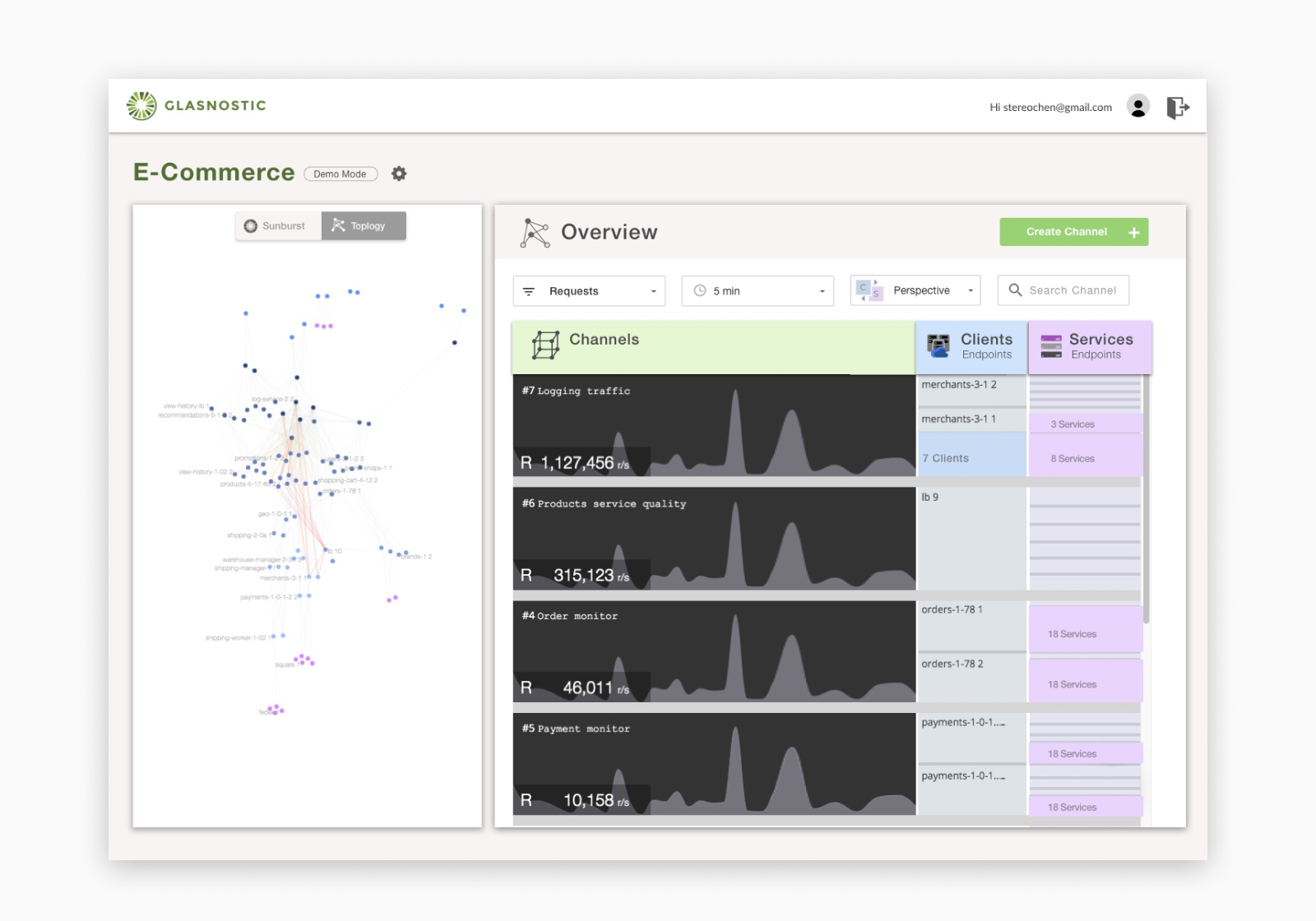Click the Overview topology graph icon
Viewport: 1316px width, 921px height.
tap(535, 233)
